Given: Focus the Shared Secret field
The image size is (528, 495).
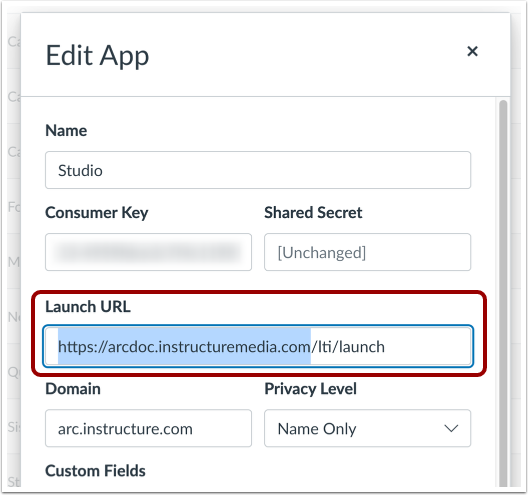Looking at the screenshot, I should (x=367, y=252).
